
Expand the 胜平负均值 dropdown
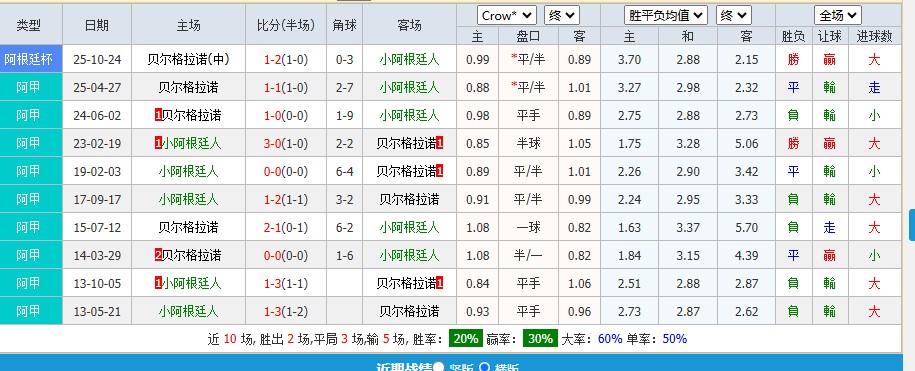[666, 15]
